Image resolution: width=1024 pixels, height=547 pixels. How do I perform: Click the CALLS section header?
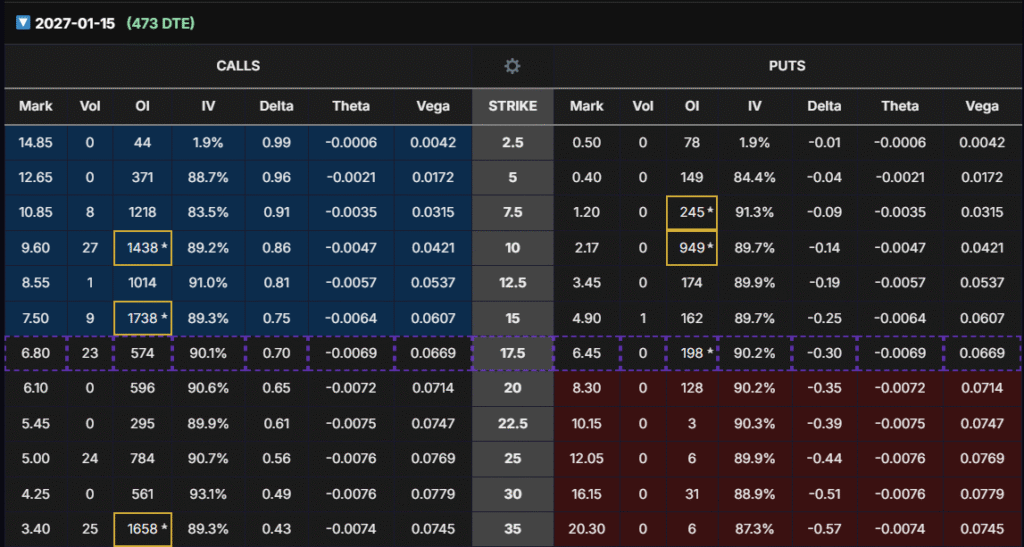click(x=237, y=66)
